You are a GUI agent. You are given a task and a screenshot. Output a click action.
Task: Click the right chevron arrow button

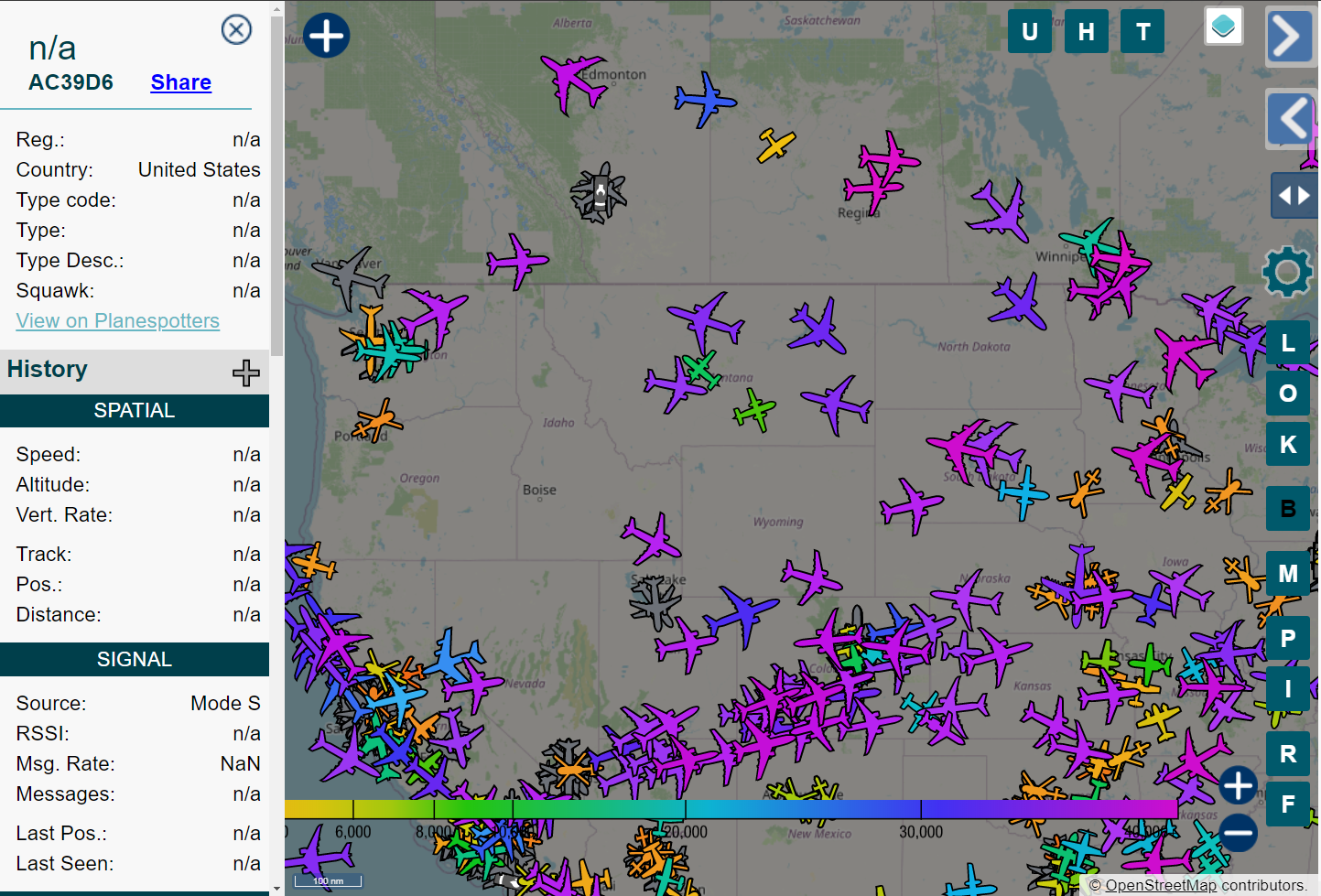tap(1290, 37)
